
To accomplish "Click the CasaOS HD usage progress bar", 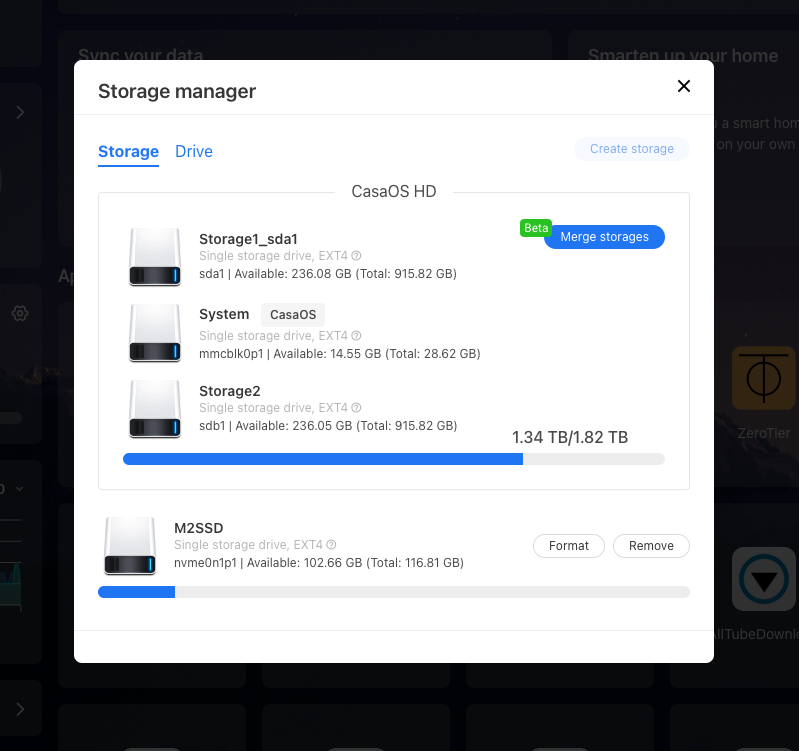I will click(394, 459).
